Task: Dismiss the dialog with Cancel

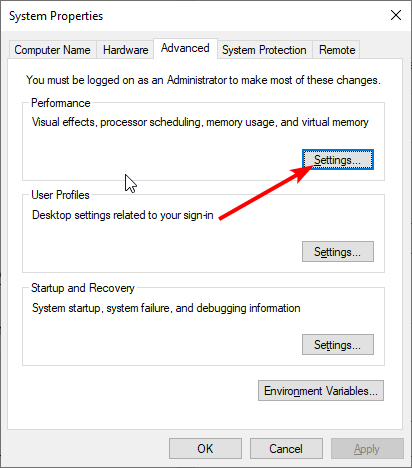Action: (x=286, y=449)
